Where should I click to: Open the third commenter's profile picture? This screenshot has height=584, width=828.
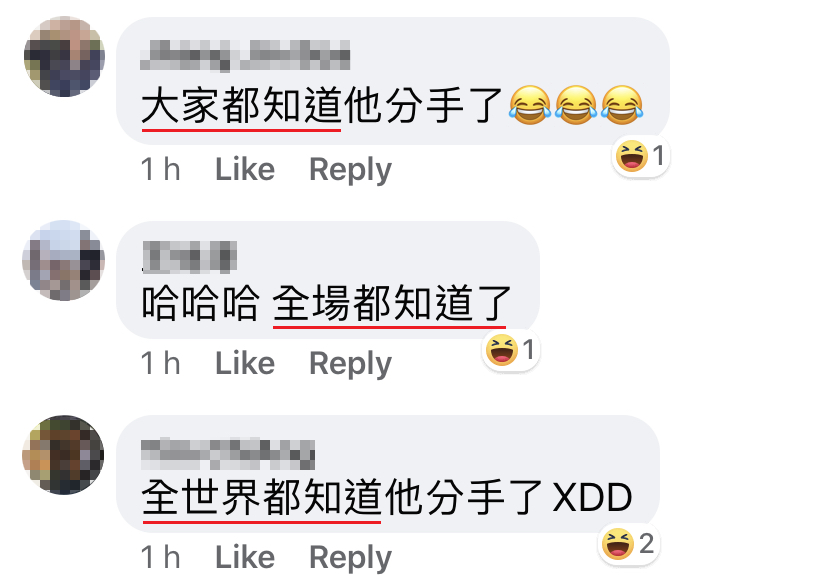click(x=63, y=455)
